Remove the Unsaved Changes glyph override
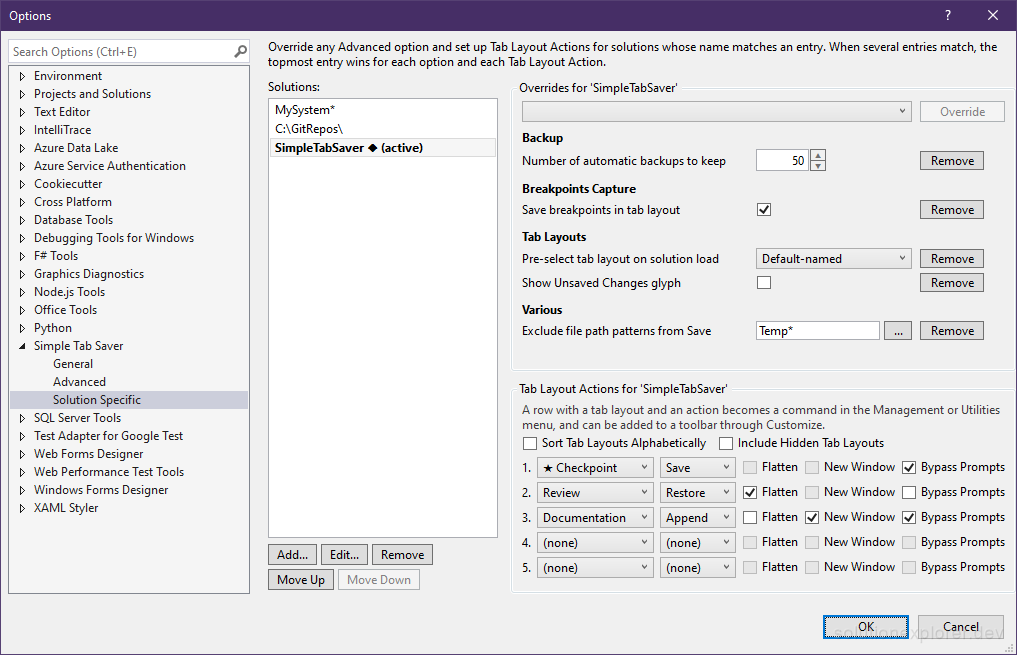Image resolution: width=1017 pixels, height=655 pixels. click(952, 283)
